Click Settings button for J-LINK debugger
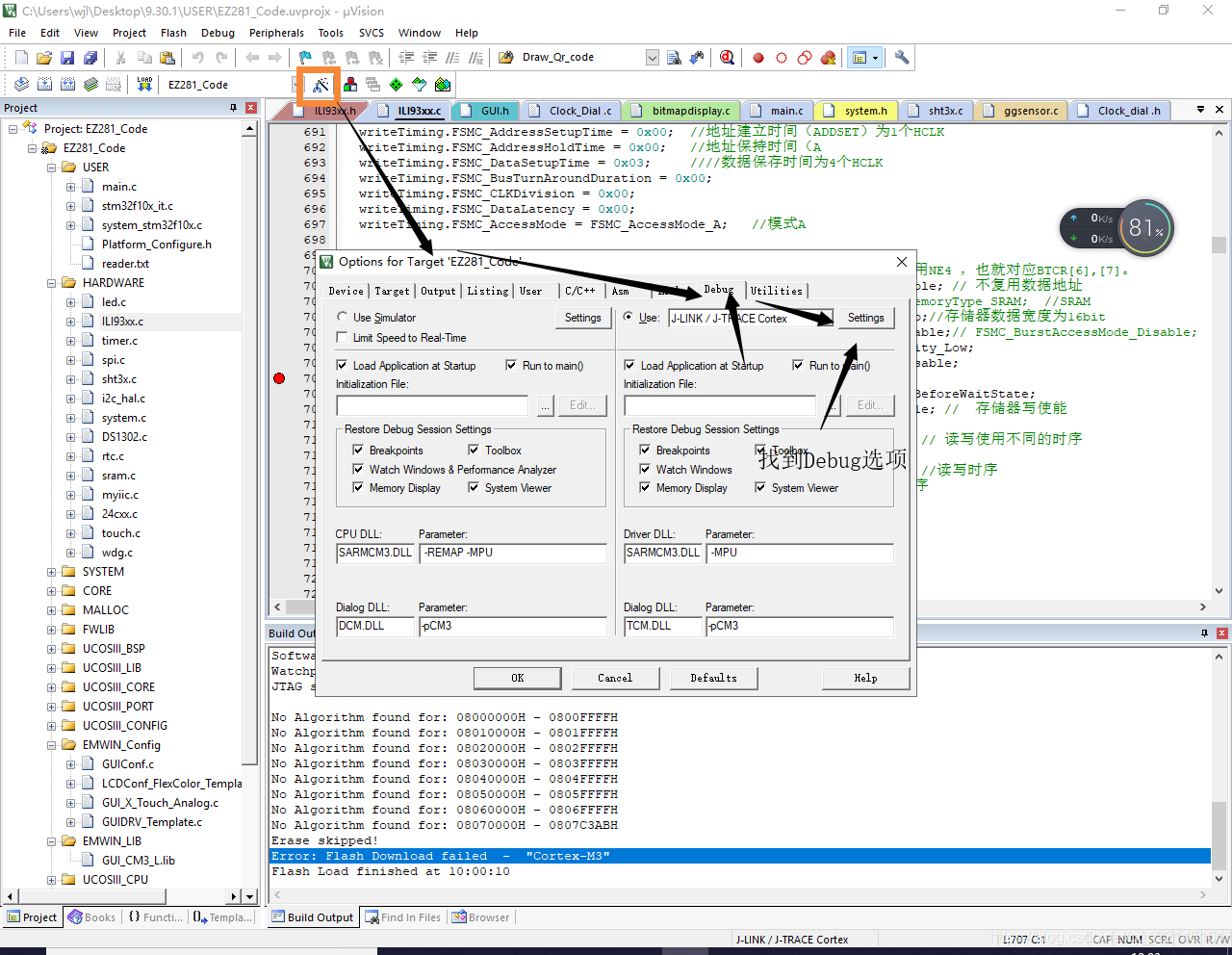 tap(866, 318)
